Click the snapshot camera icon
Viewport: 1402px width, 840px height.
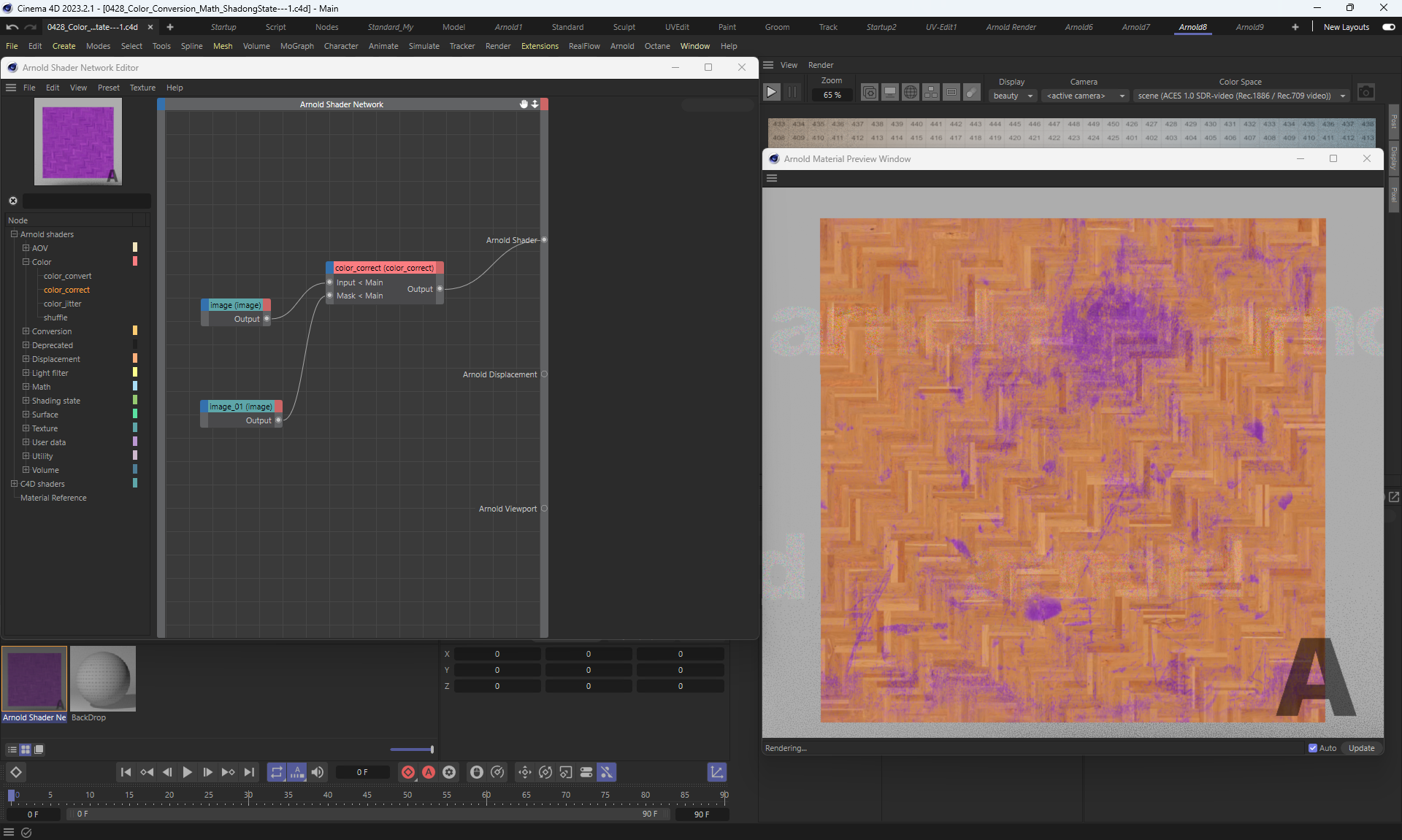1365,92
